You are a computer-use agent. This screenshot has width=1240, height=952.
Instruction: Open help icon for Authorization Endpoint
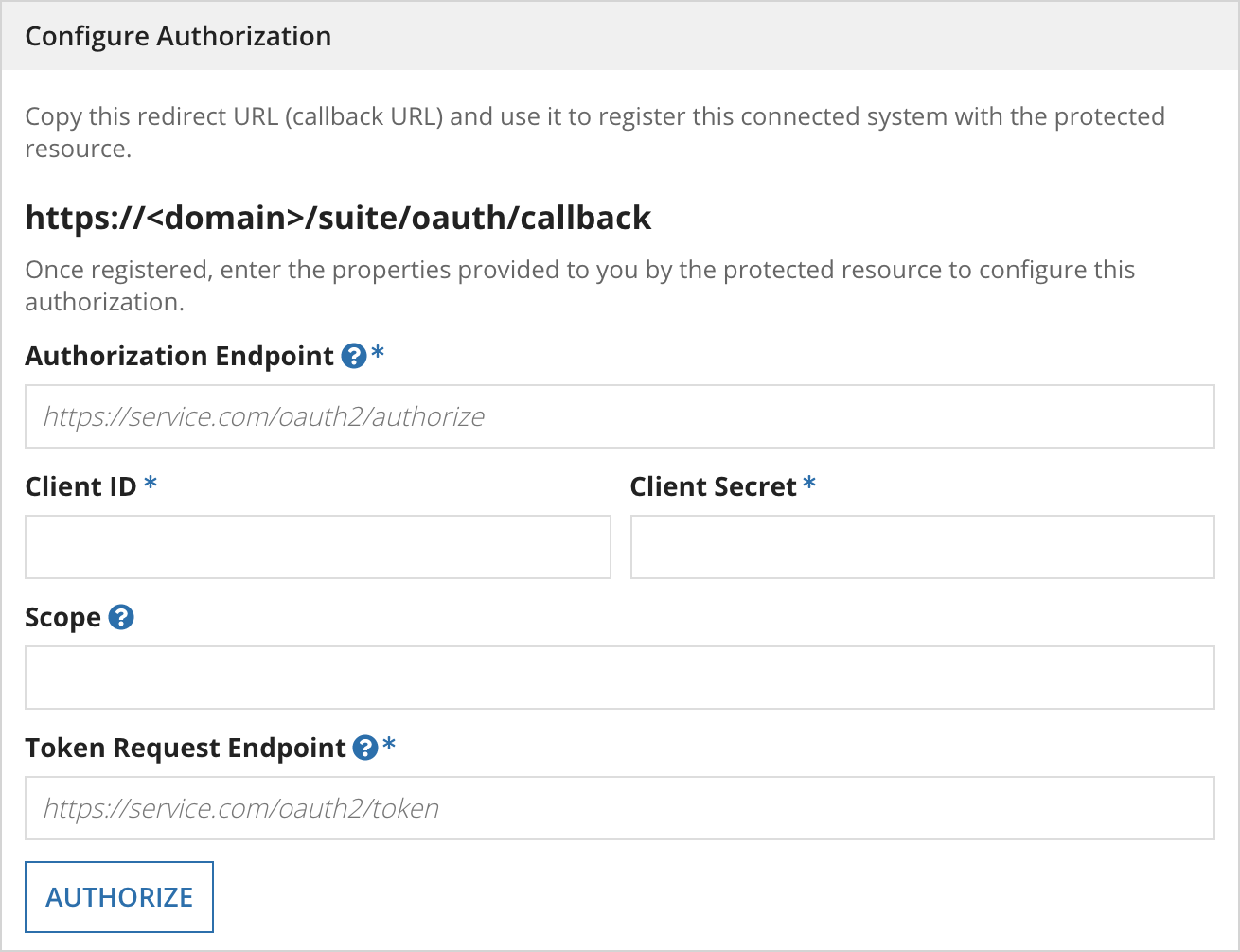tap(353, 356)
